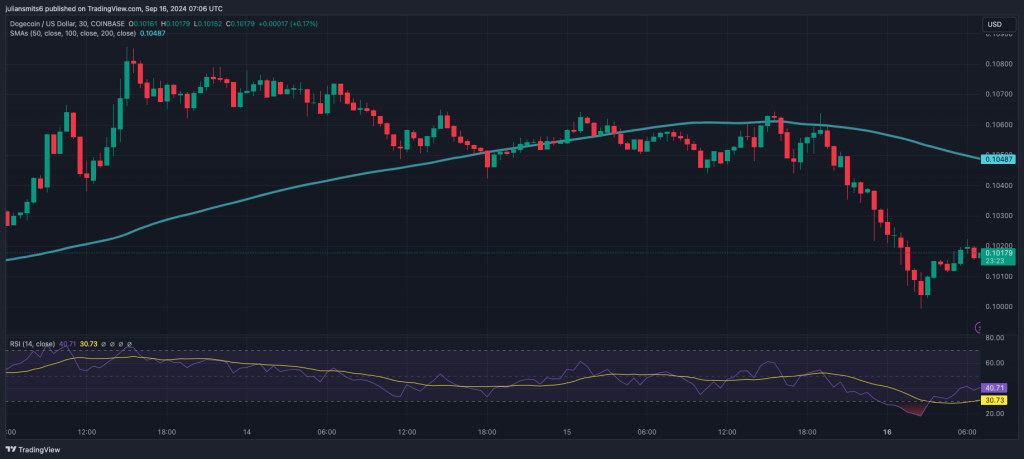Click the close price value C0.10179
Image resolution: width=1024 pixels, height=459 pixels.
point(240,24)
